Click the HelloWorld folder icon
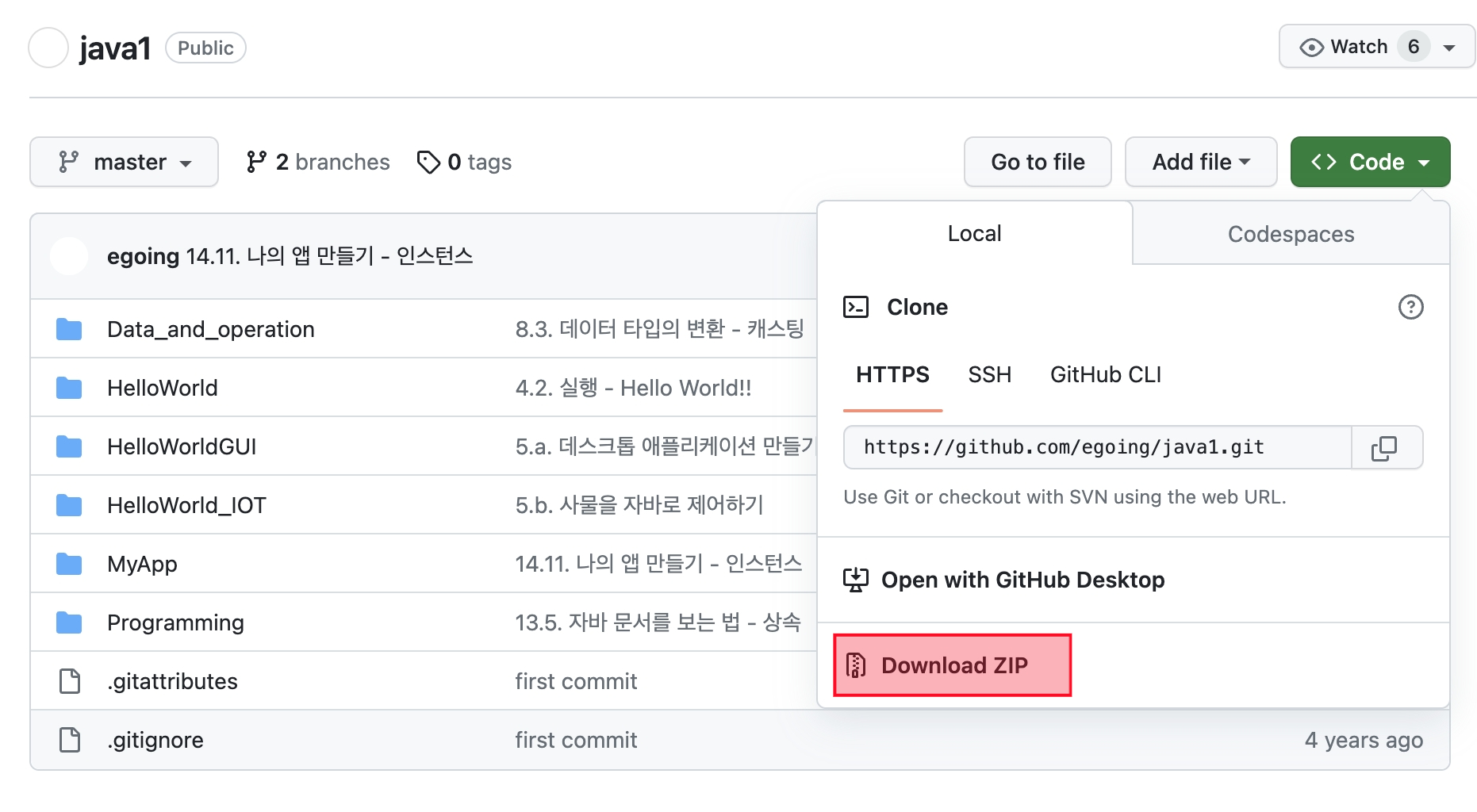The image size is (1477, 812). tap(69, 388)
